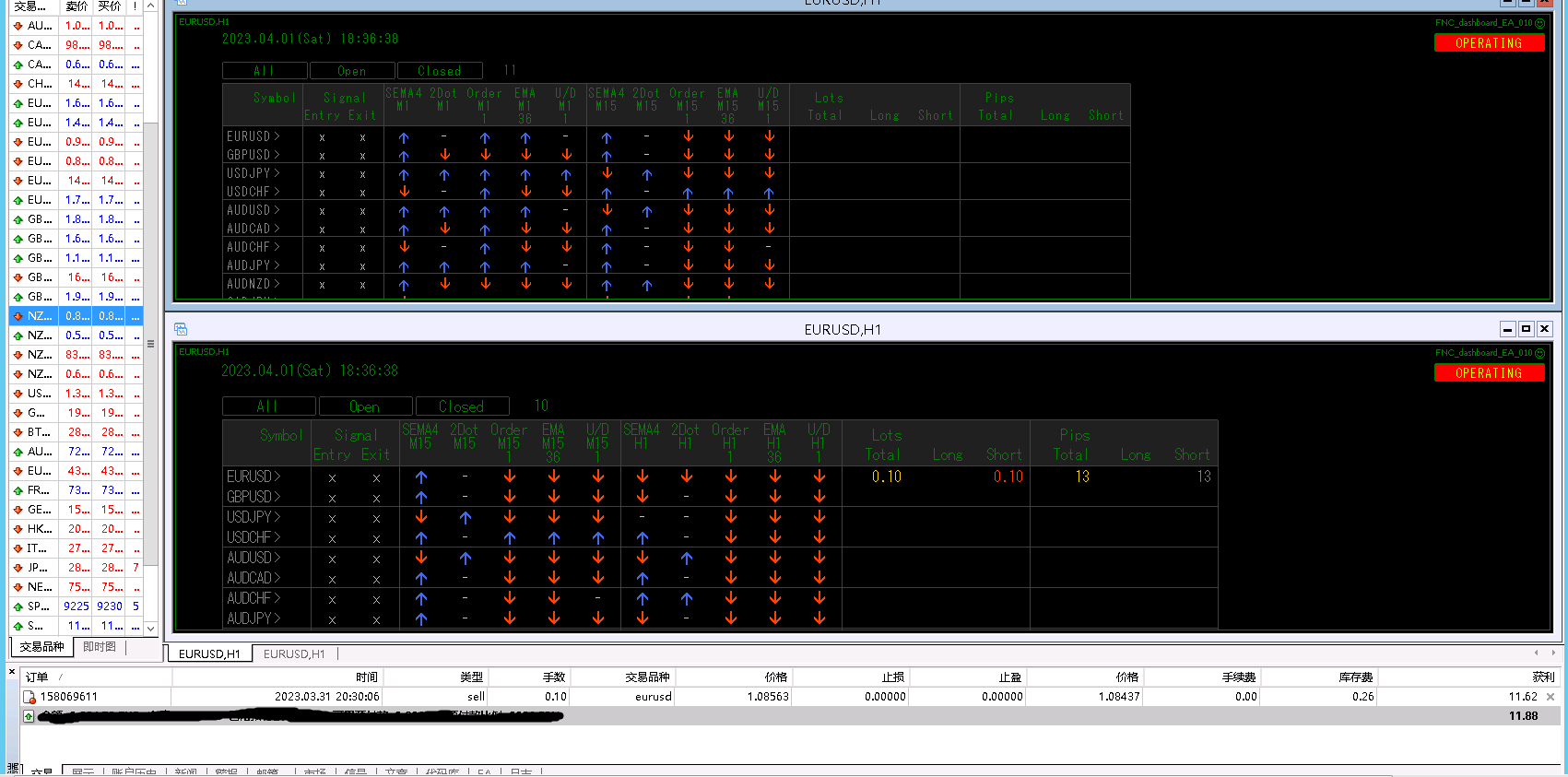Select order number 158069611
Viewport: 1568px width, 777px height.
pyautogui.click(x=69, y=697)
